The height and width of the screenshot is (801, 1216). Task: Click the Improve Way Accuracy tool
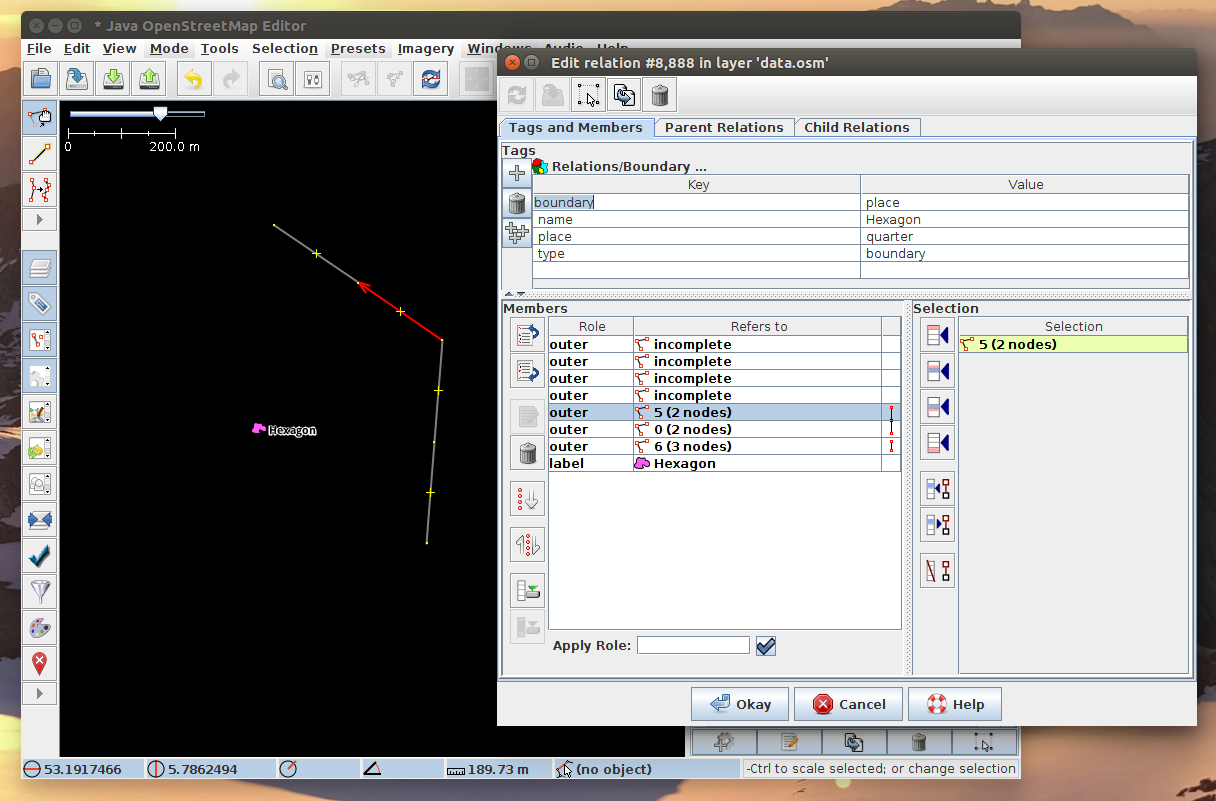tap(40, 188)
